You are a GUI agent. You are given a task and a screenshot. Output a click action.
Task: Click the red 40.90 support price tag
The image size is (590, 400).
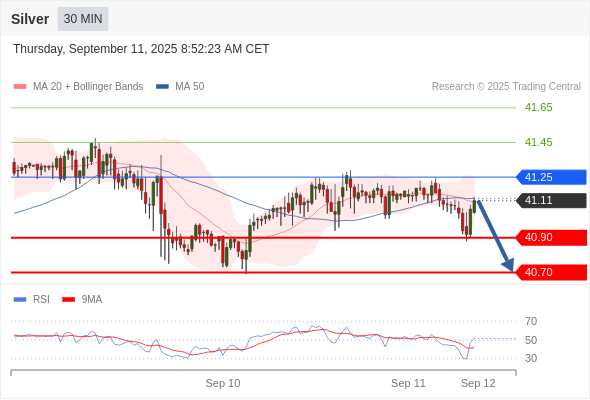coord(550,237)
